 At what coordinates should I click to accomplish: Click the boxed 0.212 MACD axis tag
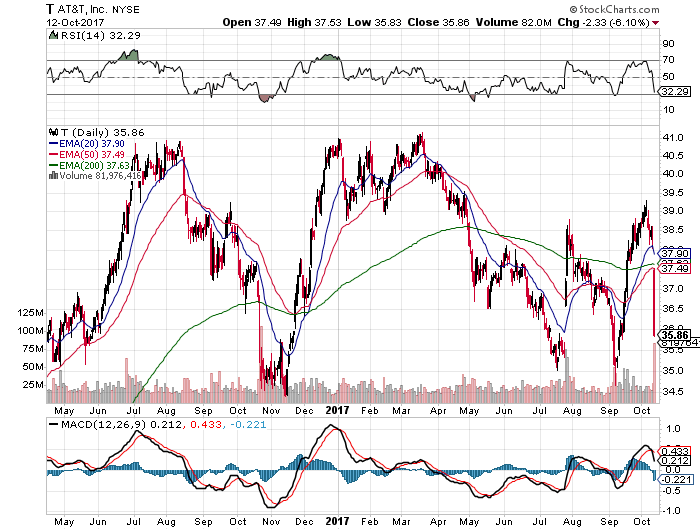675,461
